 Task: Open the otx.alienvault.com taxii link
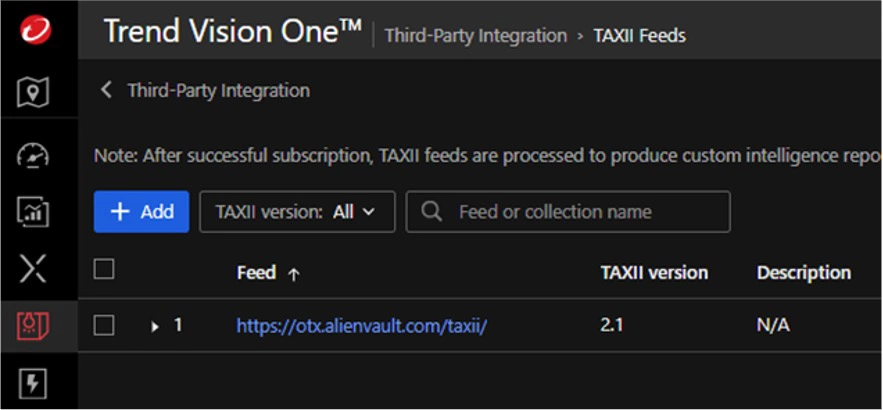pos(361,326)
